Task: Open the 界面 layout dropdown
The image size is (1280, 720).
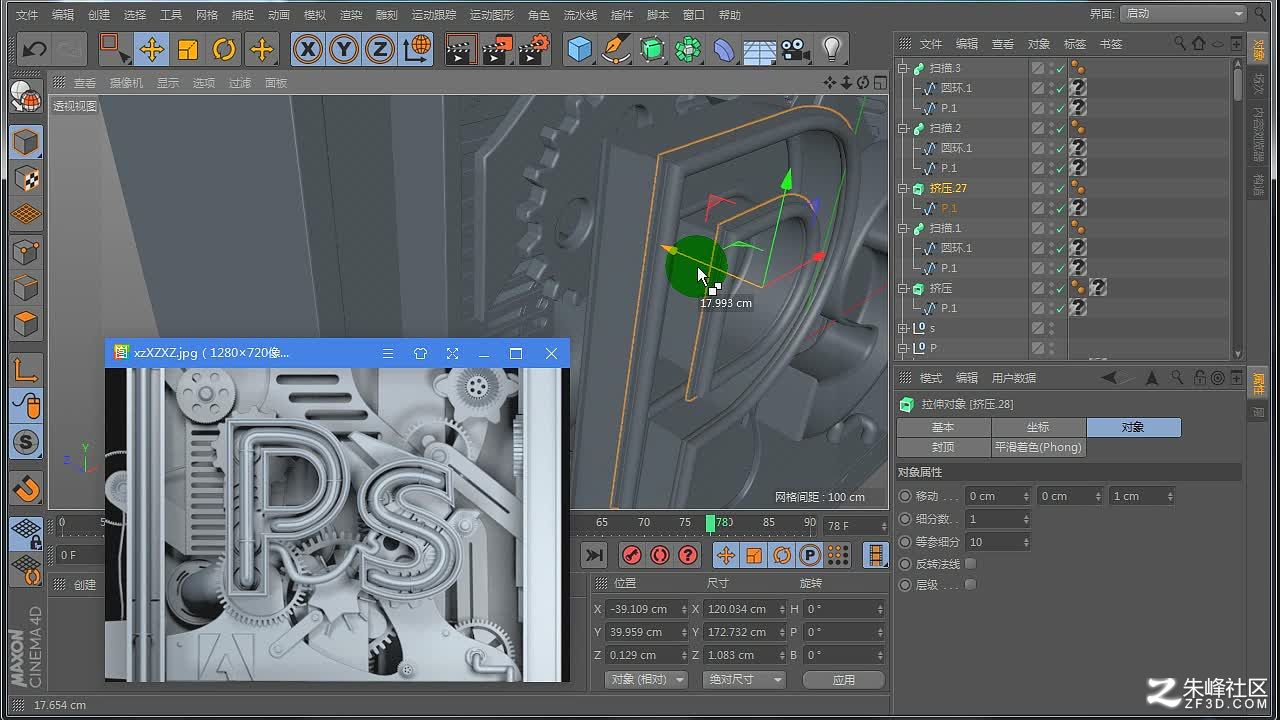Action: [1182, 14]
